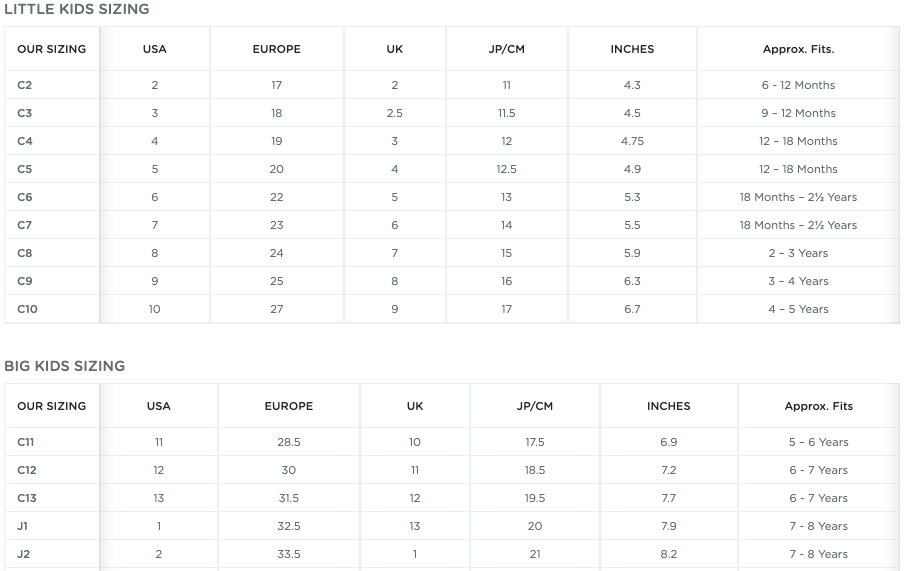Image resolution: width=905 pixels, height=571 pixels.
Task: Select the C13 row label
Action: click(27, 498)
